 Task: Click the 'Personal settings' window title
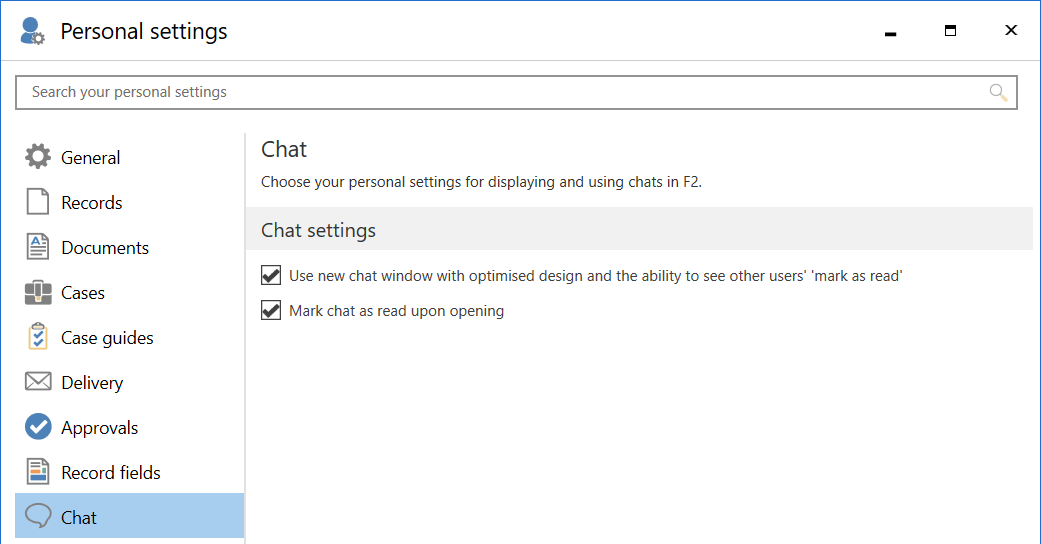[x=143, y=31]
